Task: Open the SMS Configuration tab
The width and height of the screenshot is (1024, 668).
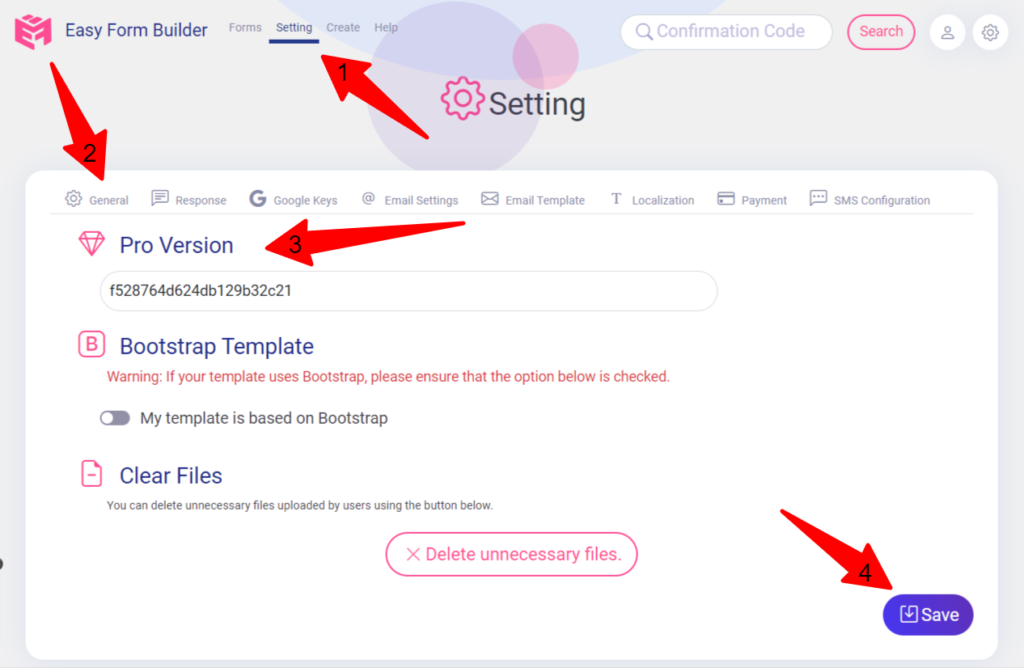Action: click(869, 199)
